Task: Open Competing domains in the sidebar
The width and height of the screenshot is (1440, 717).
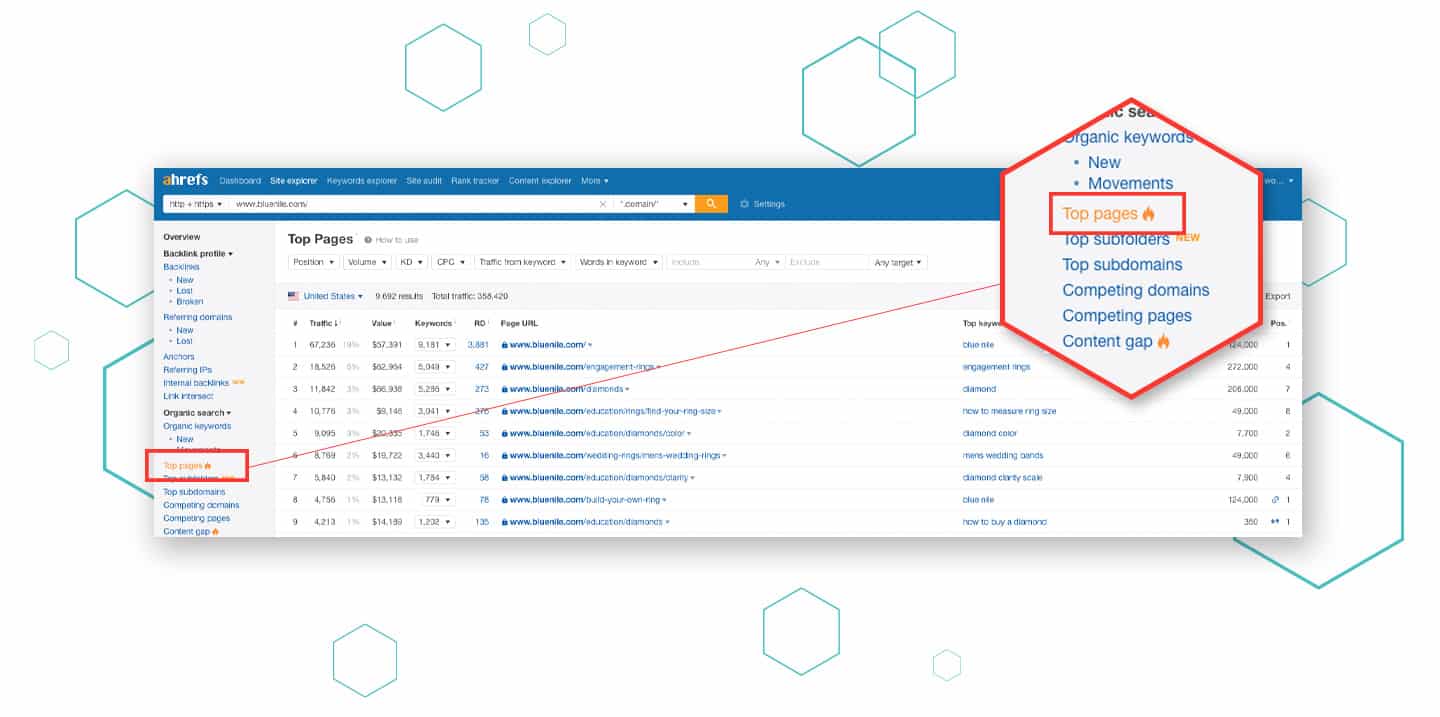Action: click(x=201, y=505)
